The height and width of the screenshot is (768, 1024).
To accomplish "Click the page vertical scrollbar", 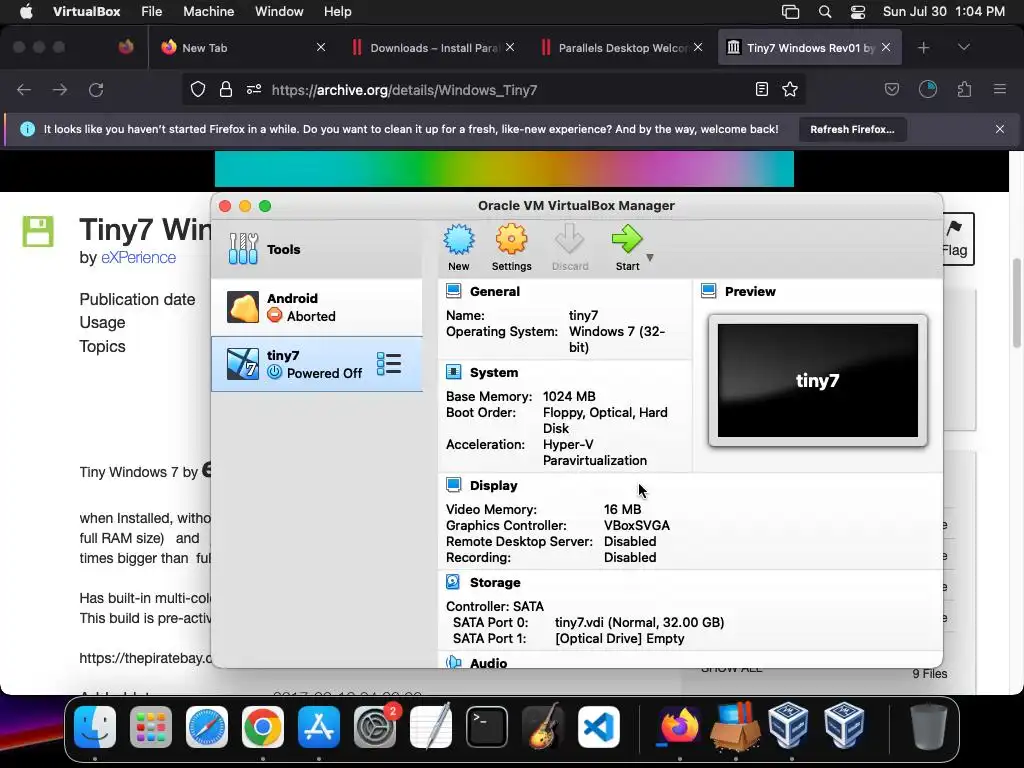I will click(1017, 304).
